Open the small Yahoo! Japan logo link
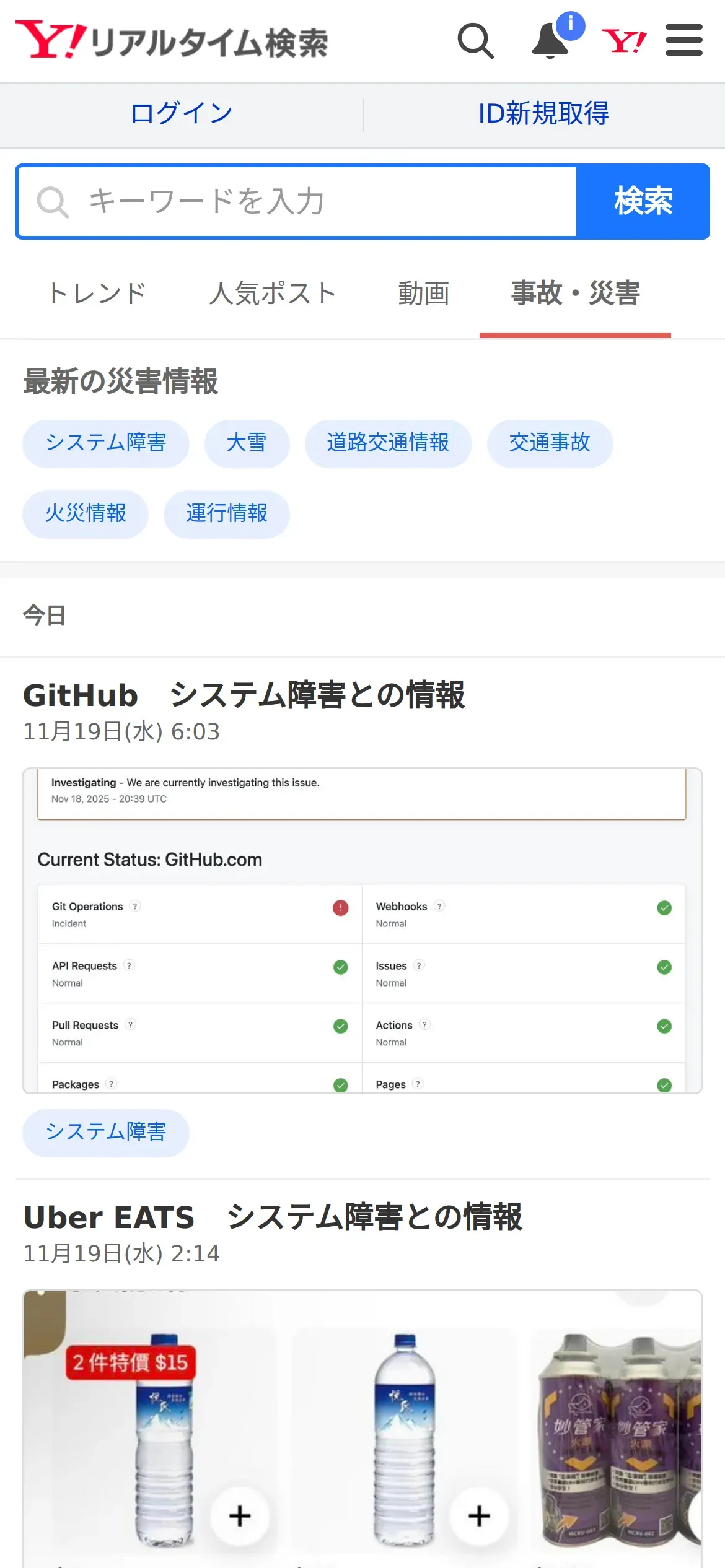The image size is (725, 1568). click(624, 41)
